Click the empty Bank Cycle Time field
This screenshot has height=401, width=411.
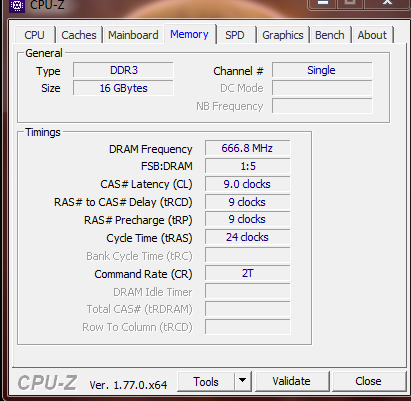(247, 255)
